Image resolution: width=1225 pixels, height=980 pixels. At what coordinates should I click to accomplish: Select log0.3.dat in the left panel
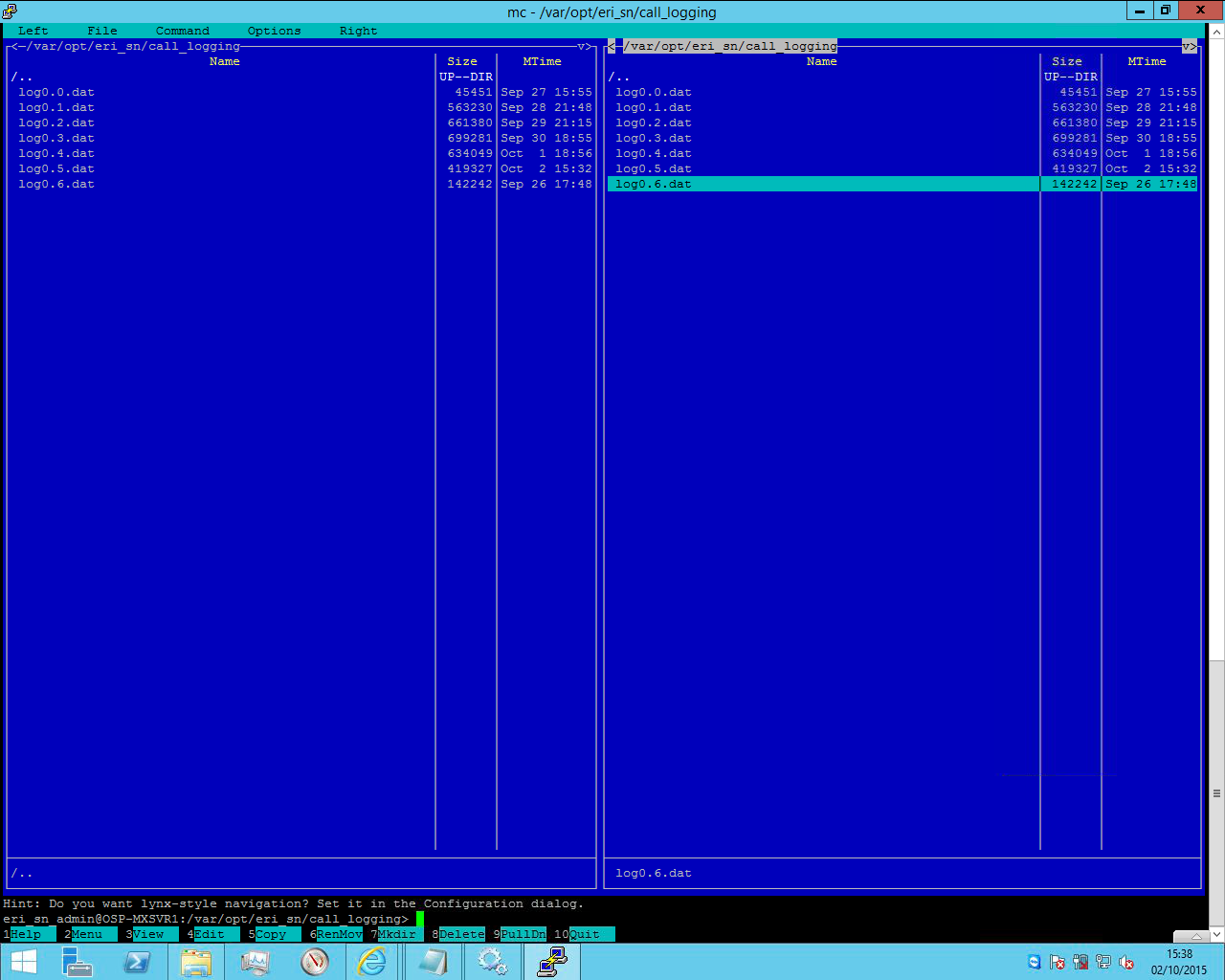[301, 138]
